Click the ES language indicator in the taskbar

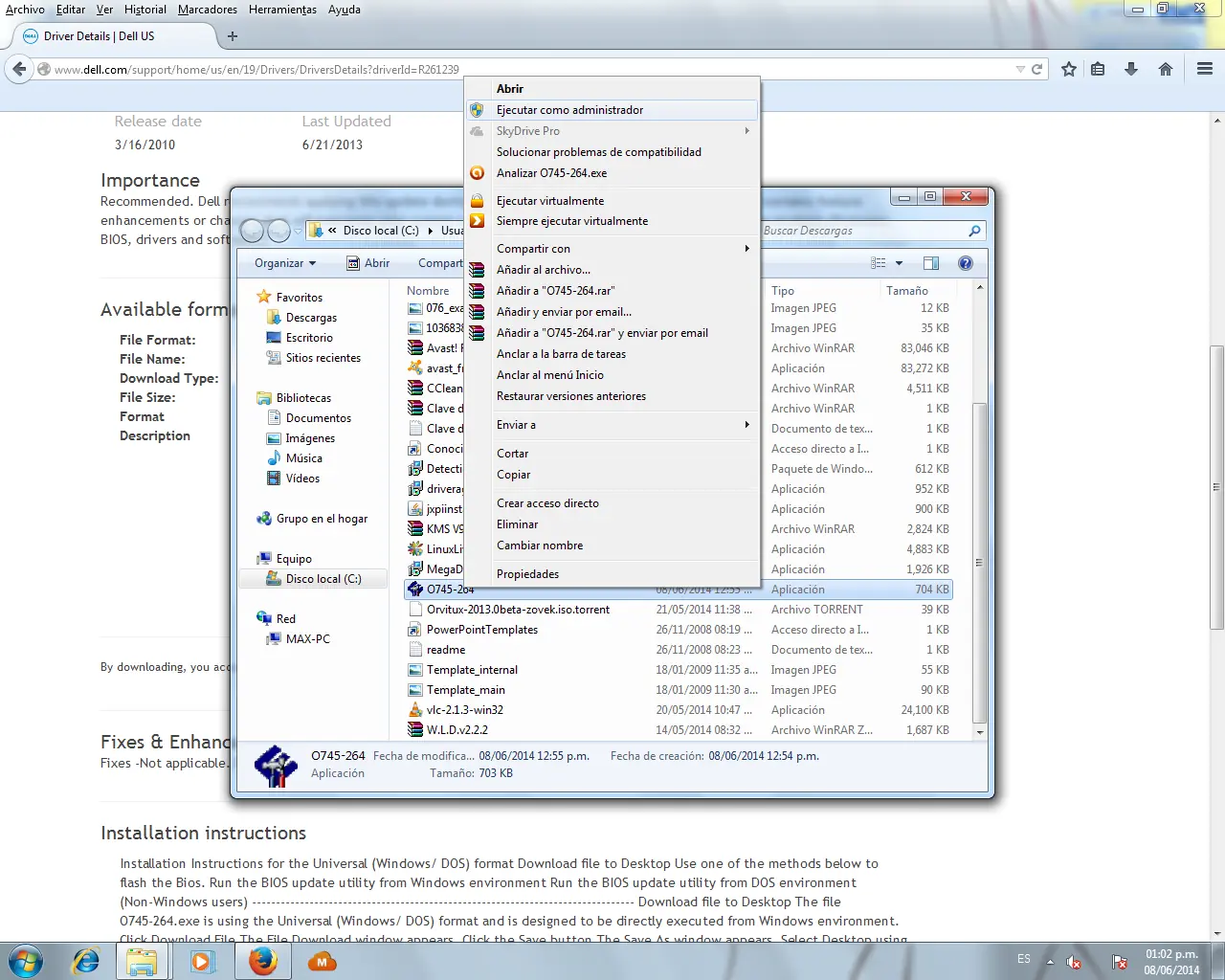[1023, 958]
